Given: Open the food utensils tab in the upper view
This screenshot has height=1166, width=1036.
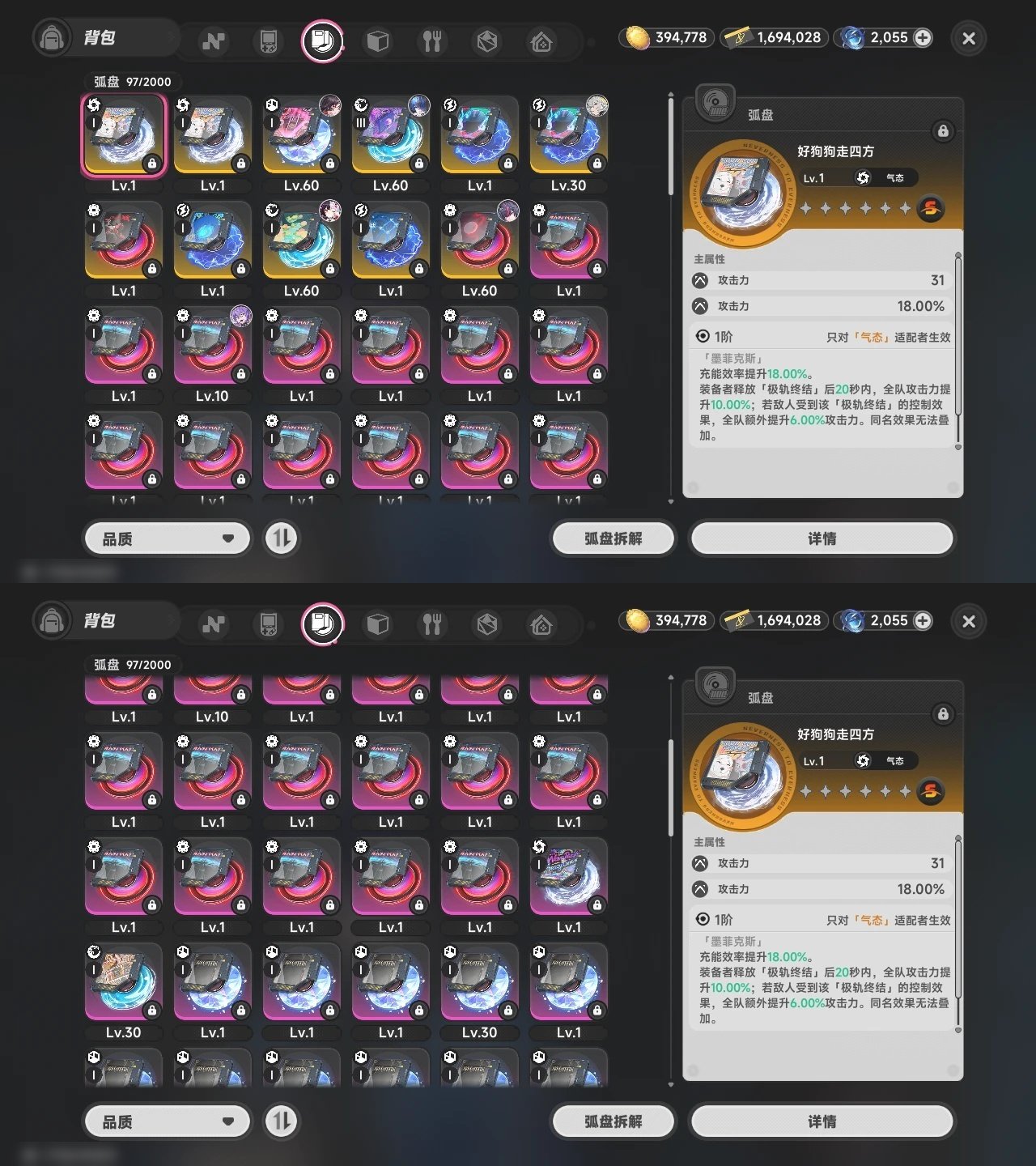Looking at the screenshot, I should (432, 40).
